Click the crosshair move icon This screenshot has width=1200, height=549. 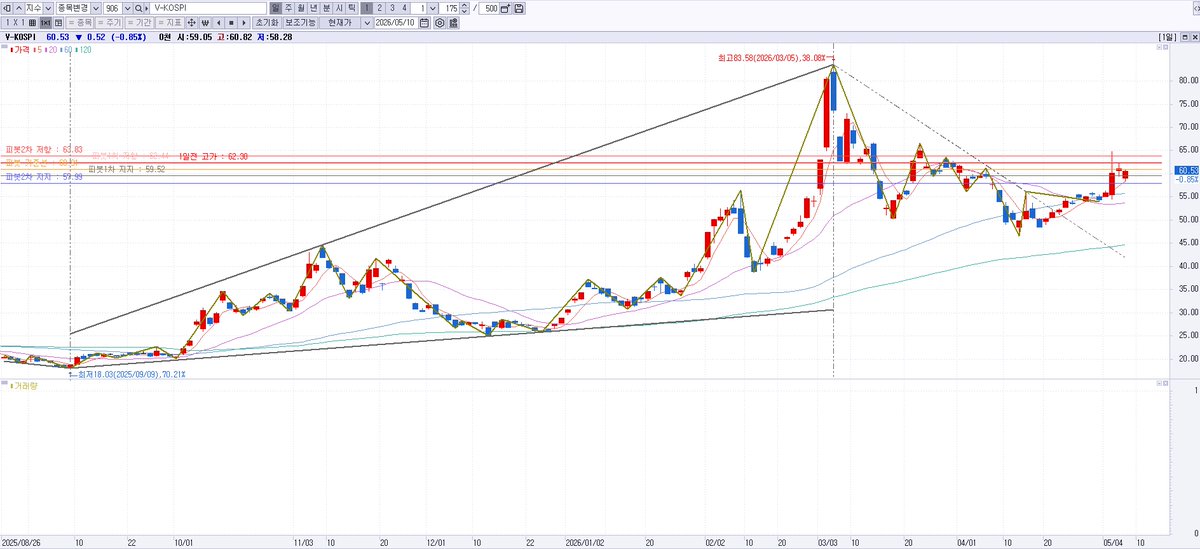pyautogui.click(x=191, y=22)
